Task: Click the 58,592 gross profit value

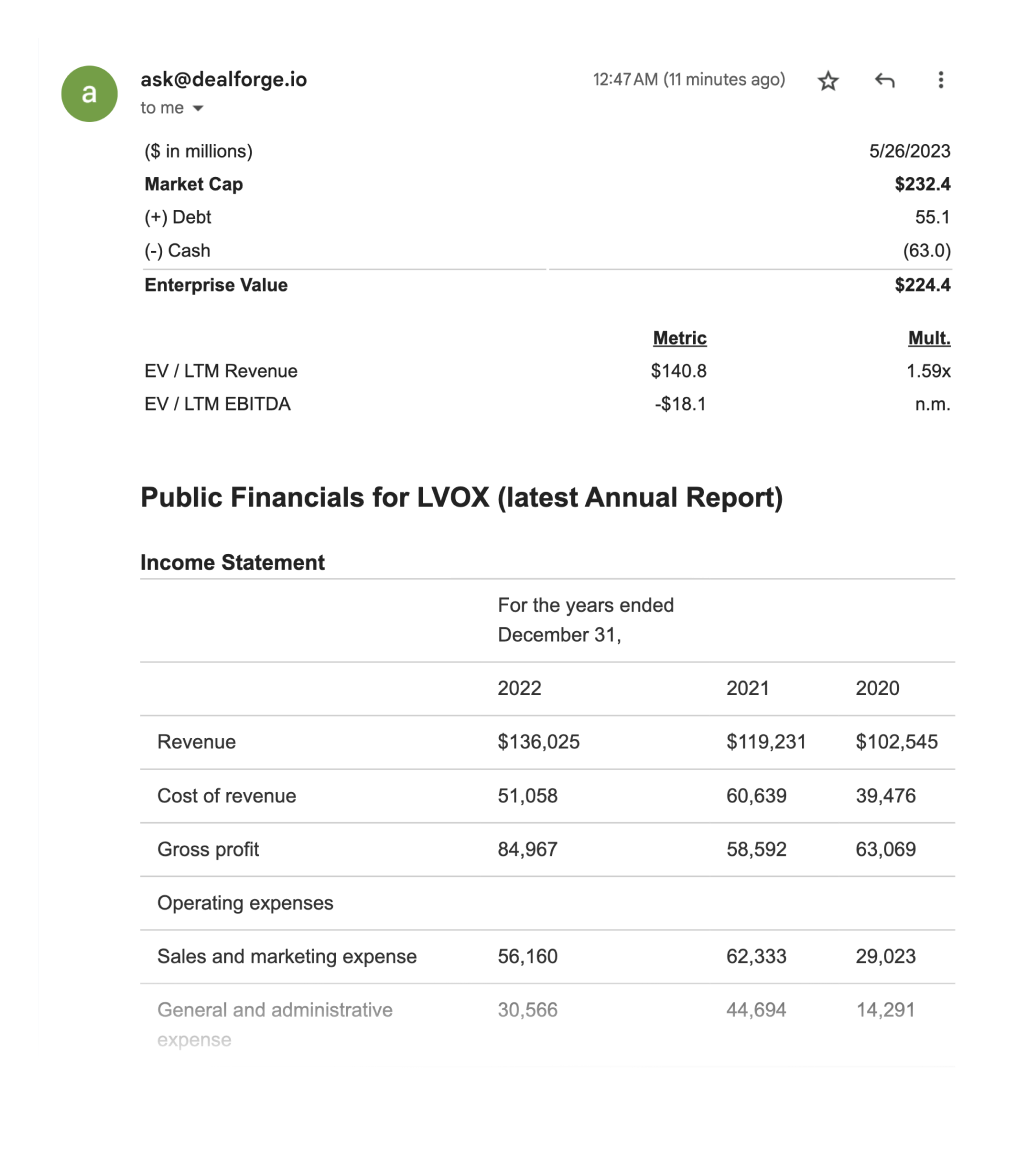Action: tap(756, 850)
